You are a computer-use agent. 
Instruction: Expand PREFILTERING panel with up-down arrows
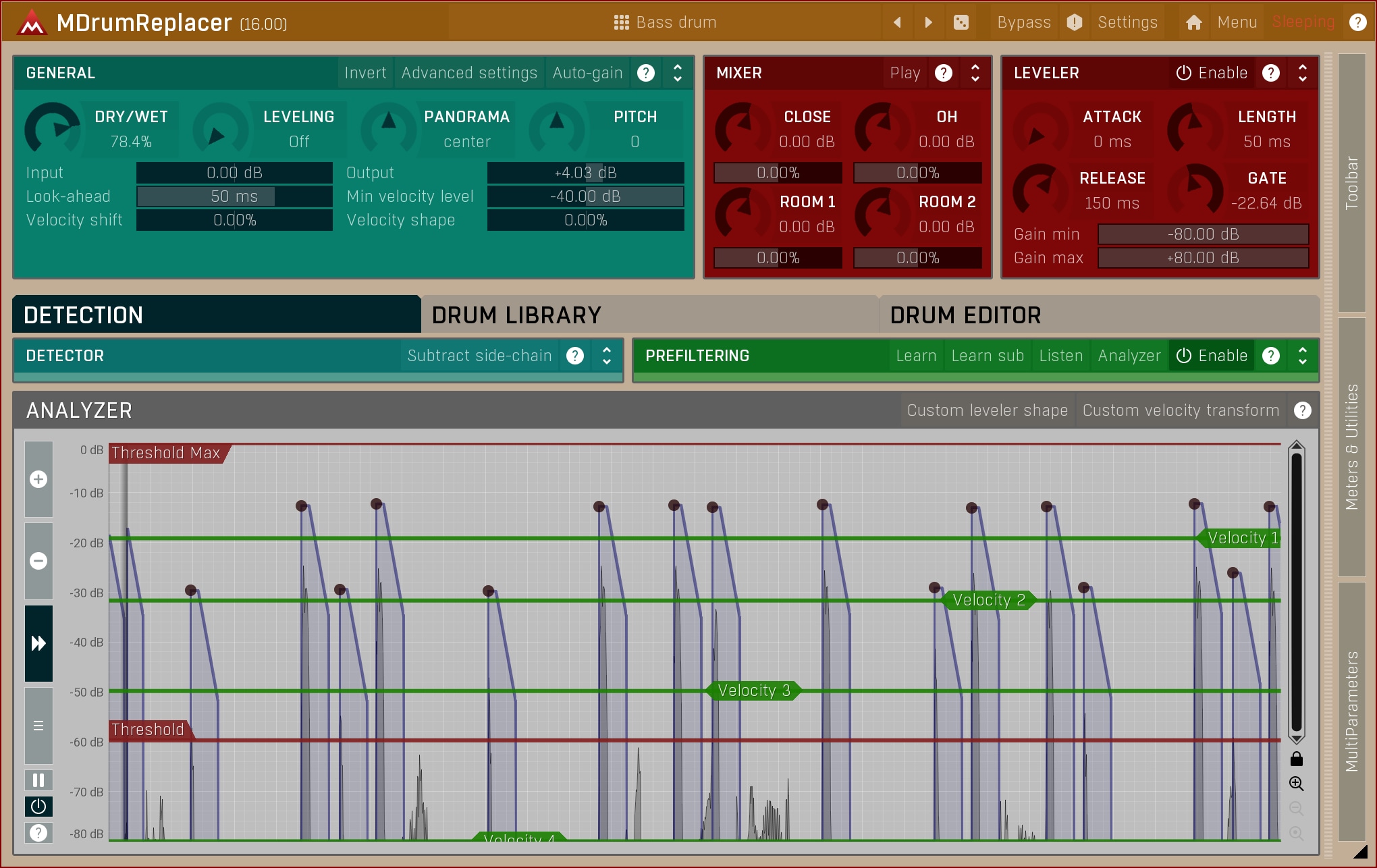pyautogui.click(x=1303, y=356)
